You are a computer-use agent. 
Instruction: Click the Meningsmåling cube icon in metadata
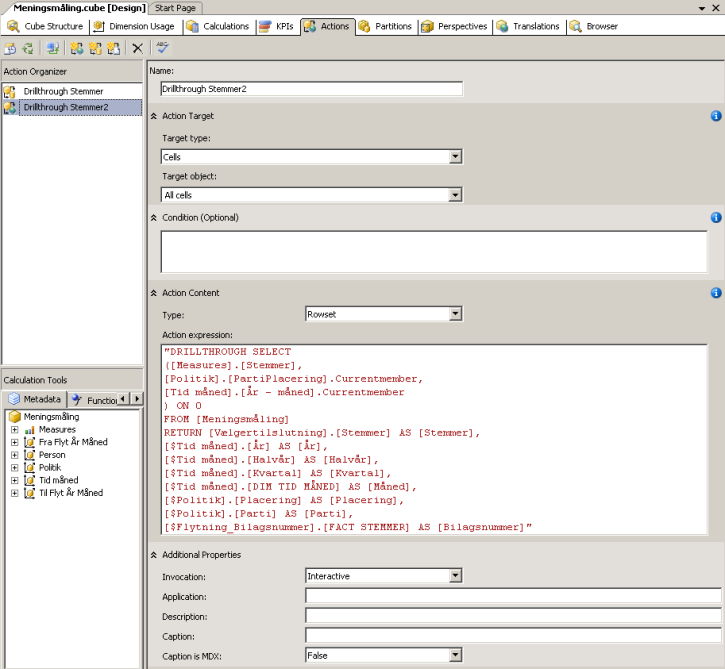15,417
